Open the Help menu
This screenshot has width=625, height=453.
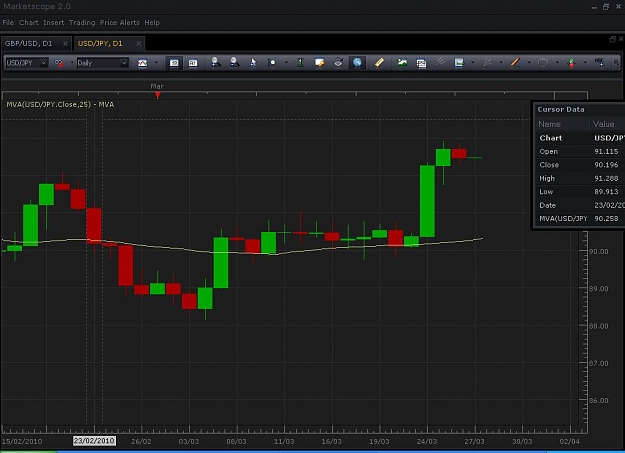pos(152,23)
